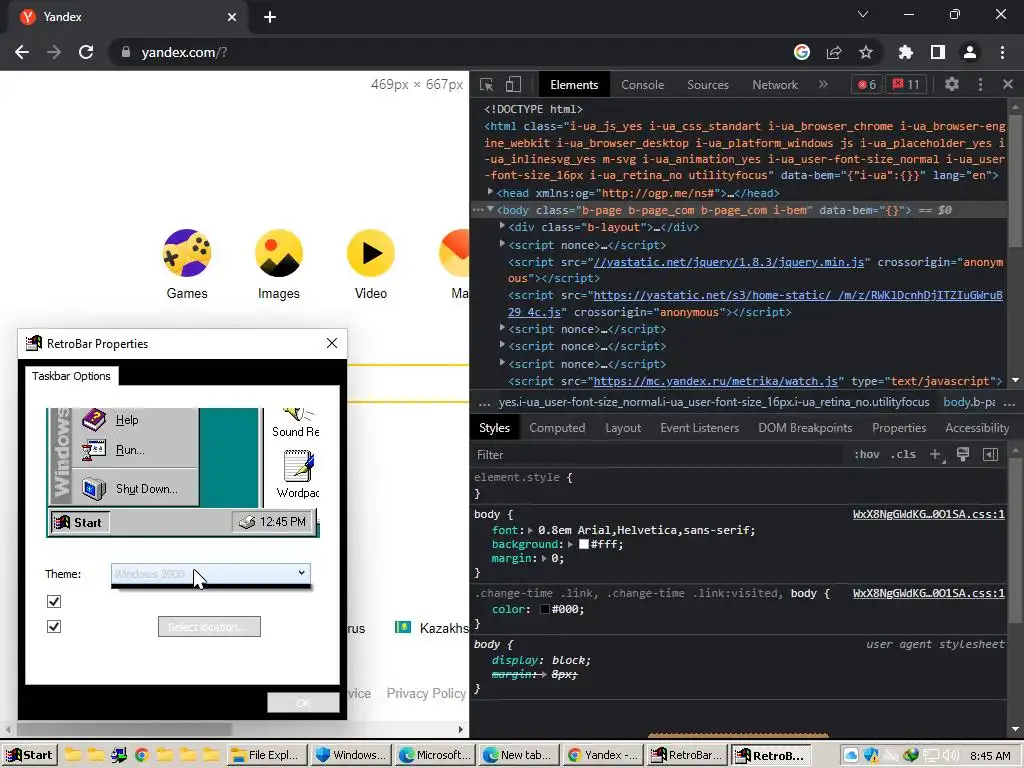Expand the head element node
Screen dimensions: 1024x768
point(490,192)
